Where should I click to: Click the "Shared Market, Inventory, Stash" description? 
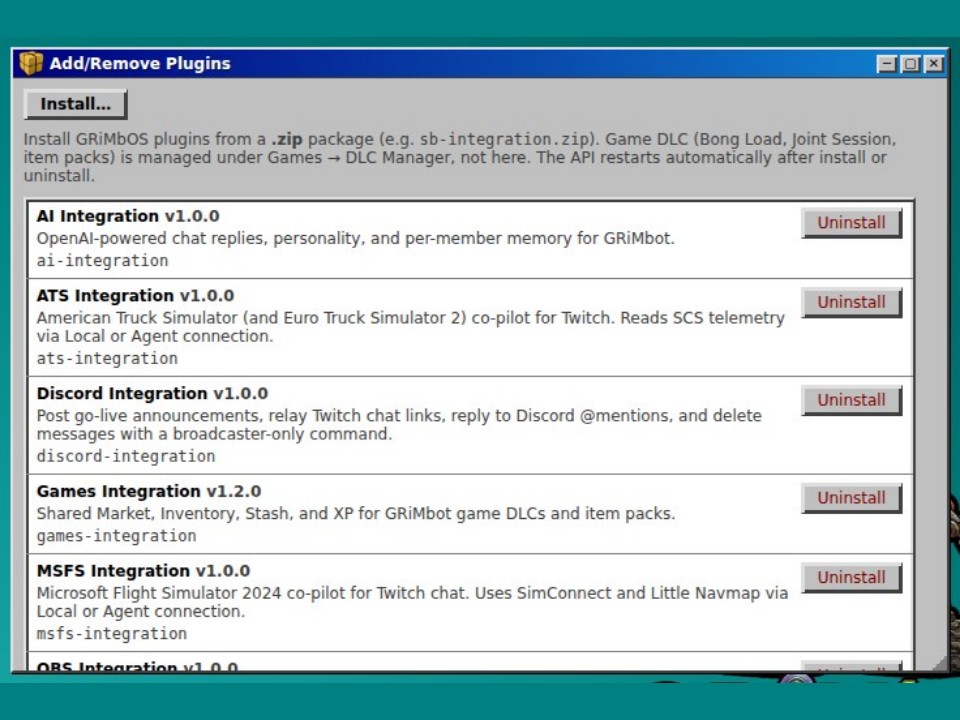pyautogui.click(x=356, y=514)
